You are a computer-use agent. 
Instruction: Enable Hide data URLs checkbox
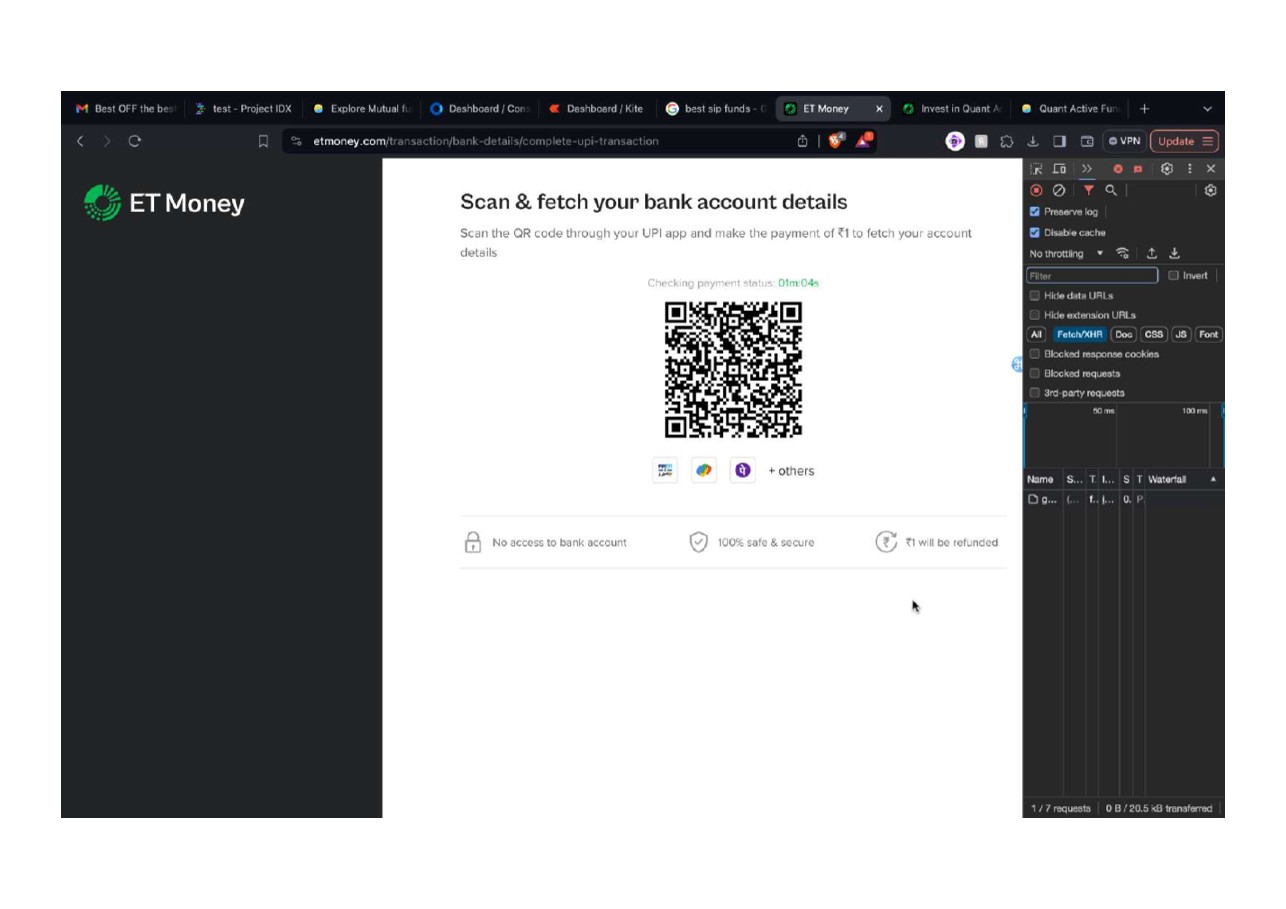(x=1035, y=295)
